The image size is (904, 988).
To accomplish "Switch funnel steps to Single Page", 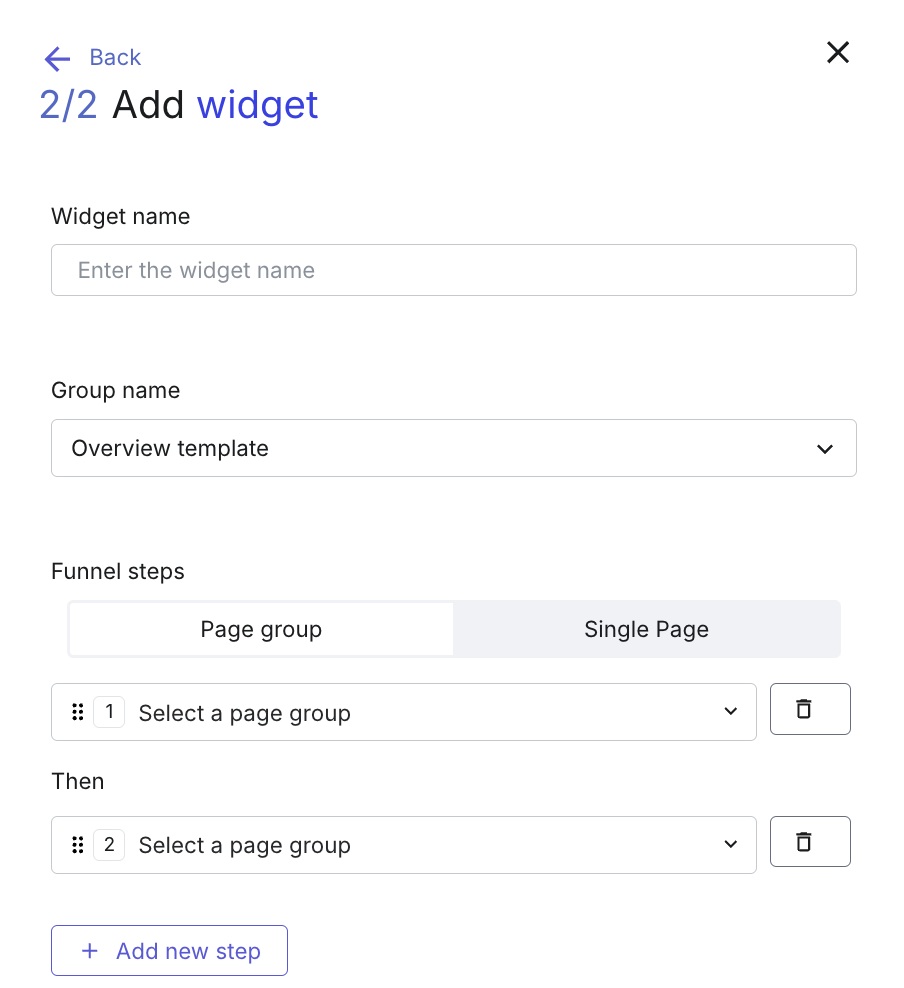I will click(646, 629).
